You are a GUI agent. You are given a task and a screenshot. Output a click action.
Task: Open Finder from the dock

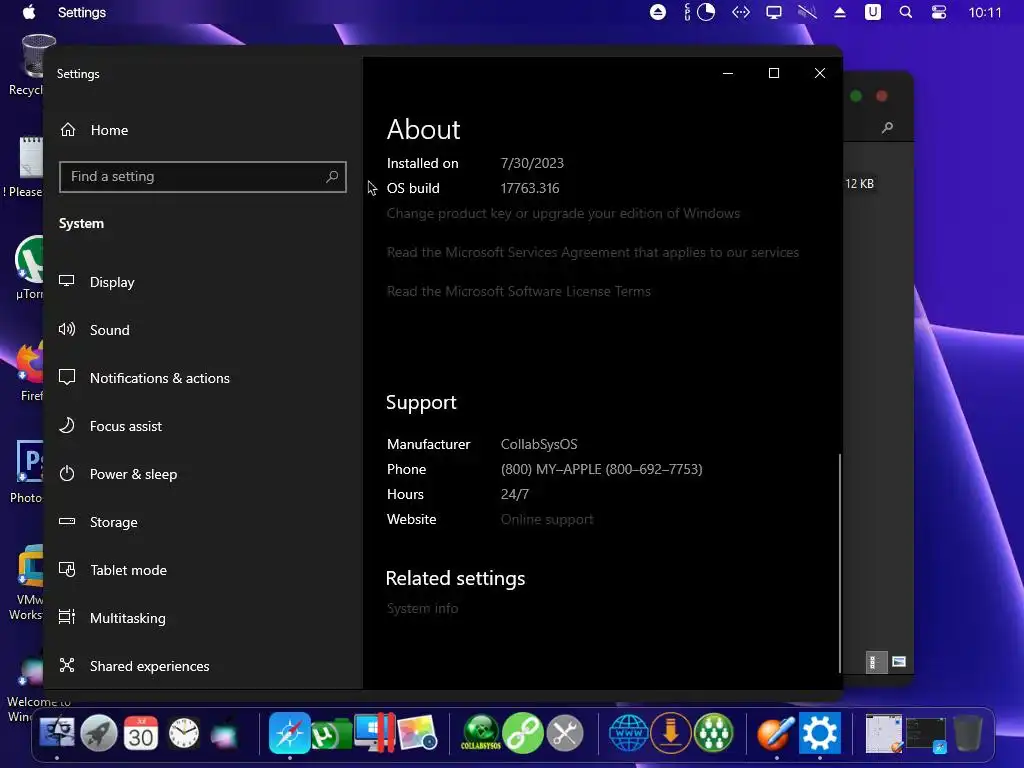(x=57, y=733)
